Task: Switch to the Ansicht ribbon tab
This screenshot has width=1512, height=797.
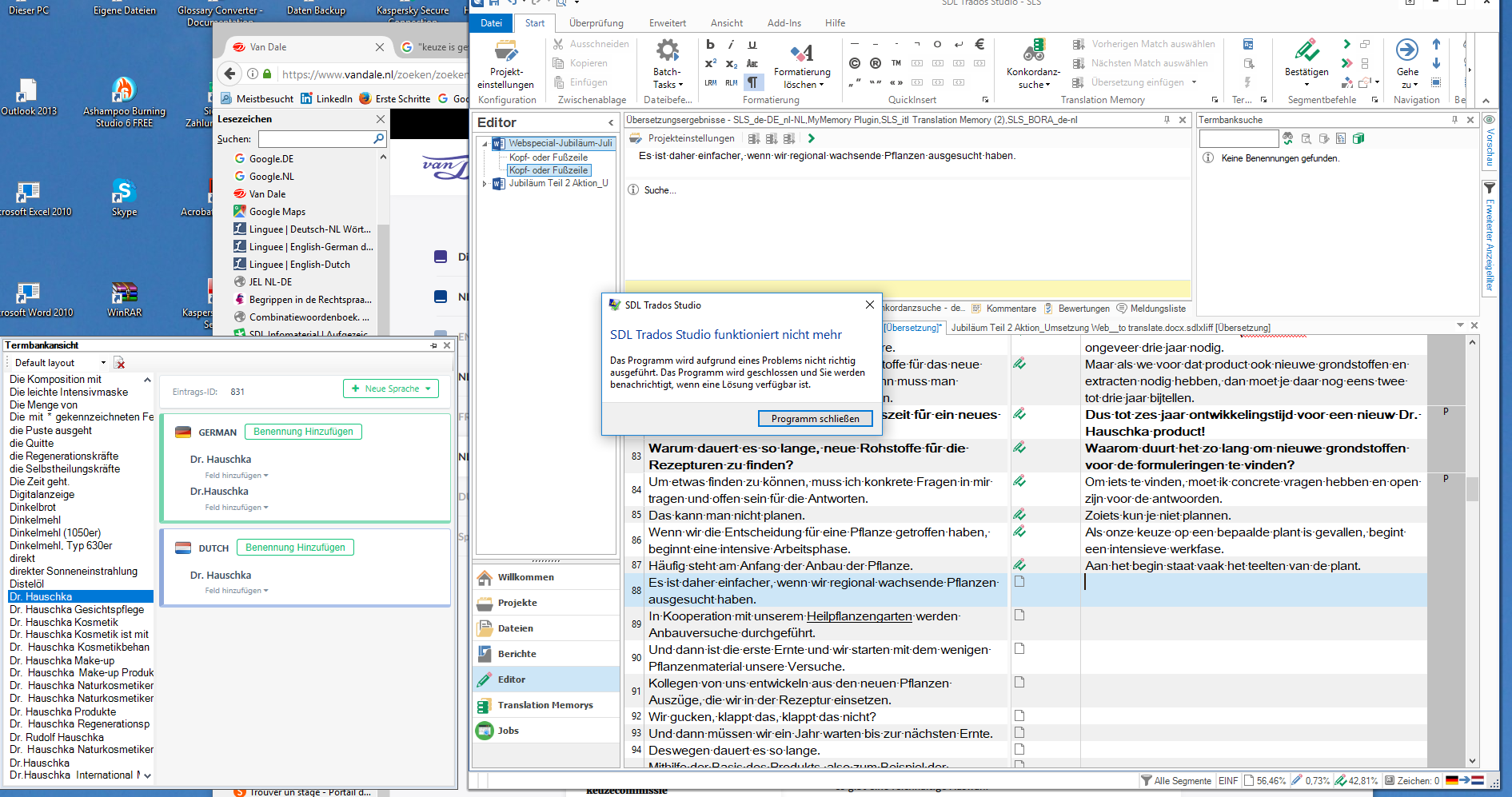Action: point(727,23)
